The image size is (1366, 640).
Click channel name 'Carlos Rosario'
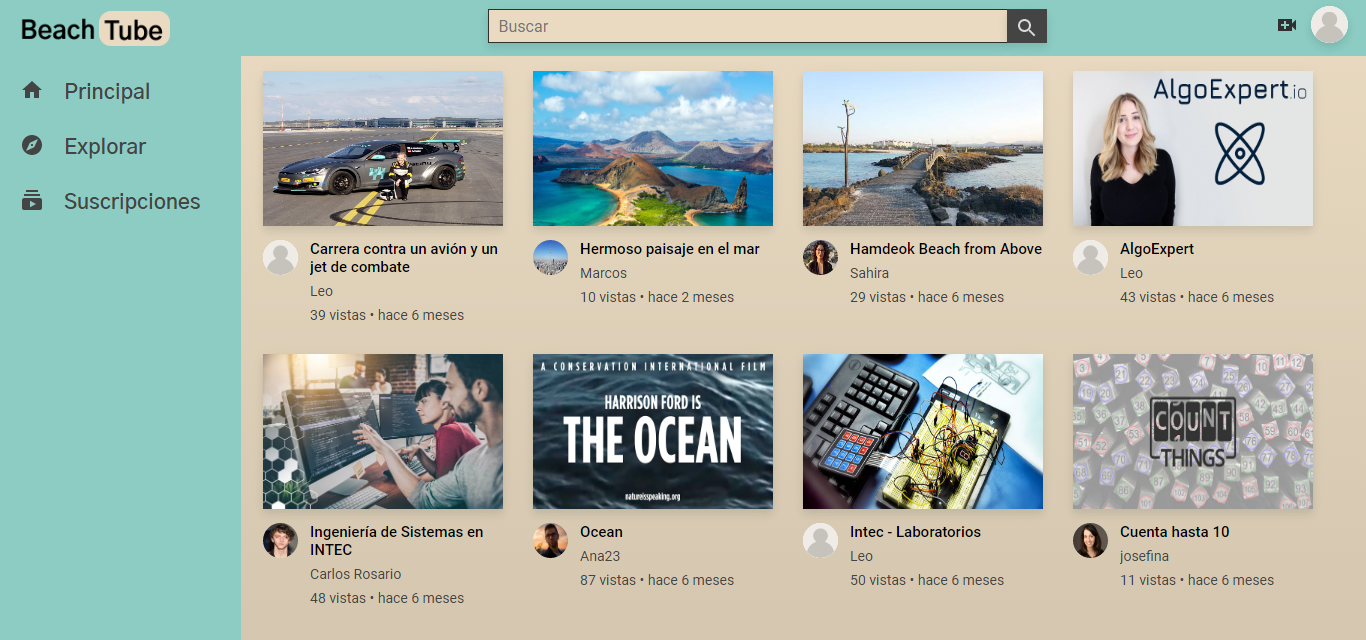pyautogui.click(x=355, y=574)
